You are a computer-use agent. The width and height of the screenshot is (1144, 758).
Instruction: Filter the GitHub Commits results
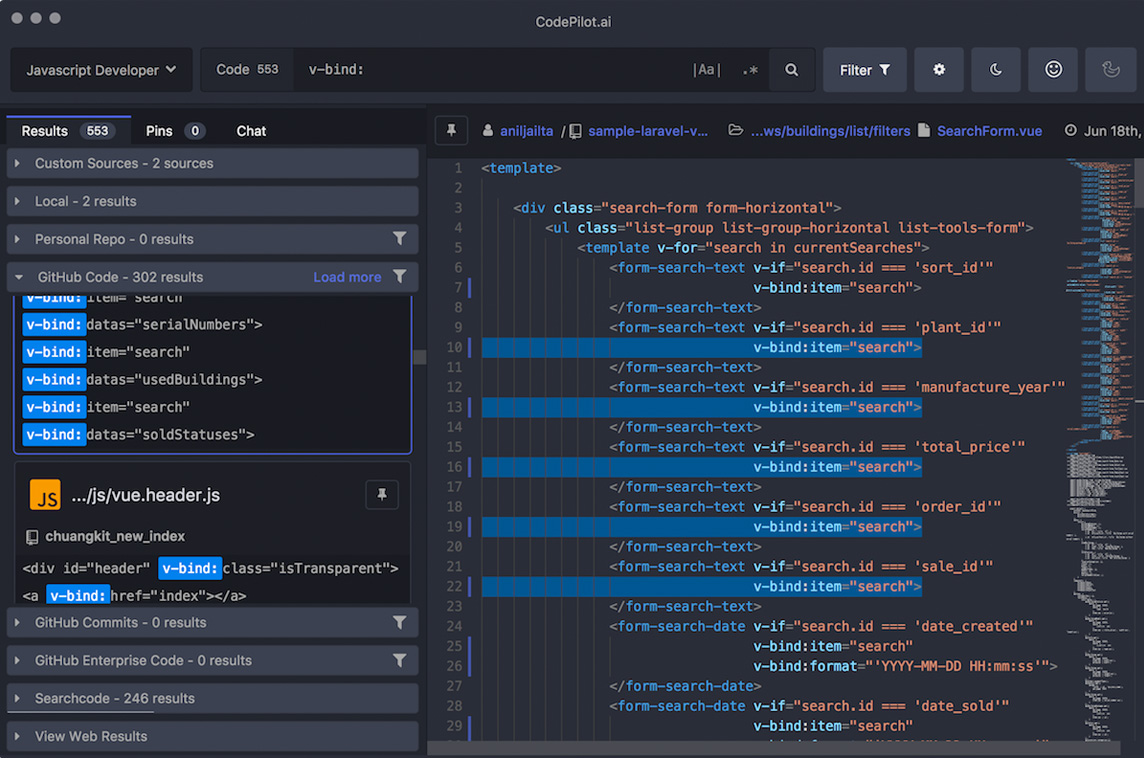tap(400, 622)
